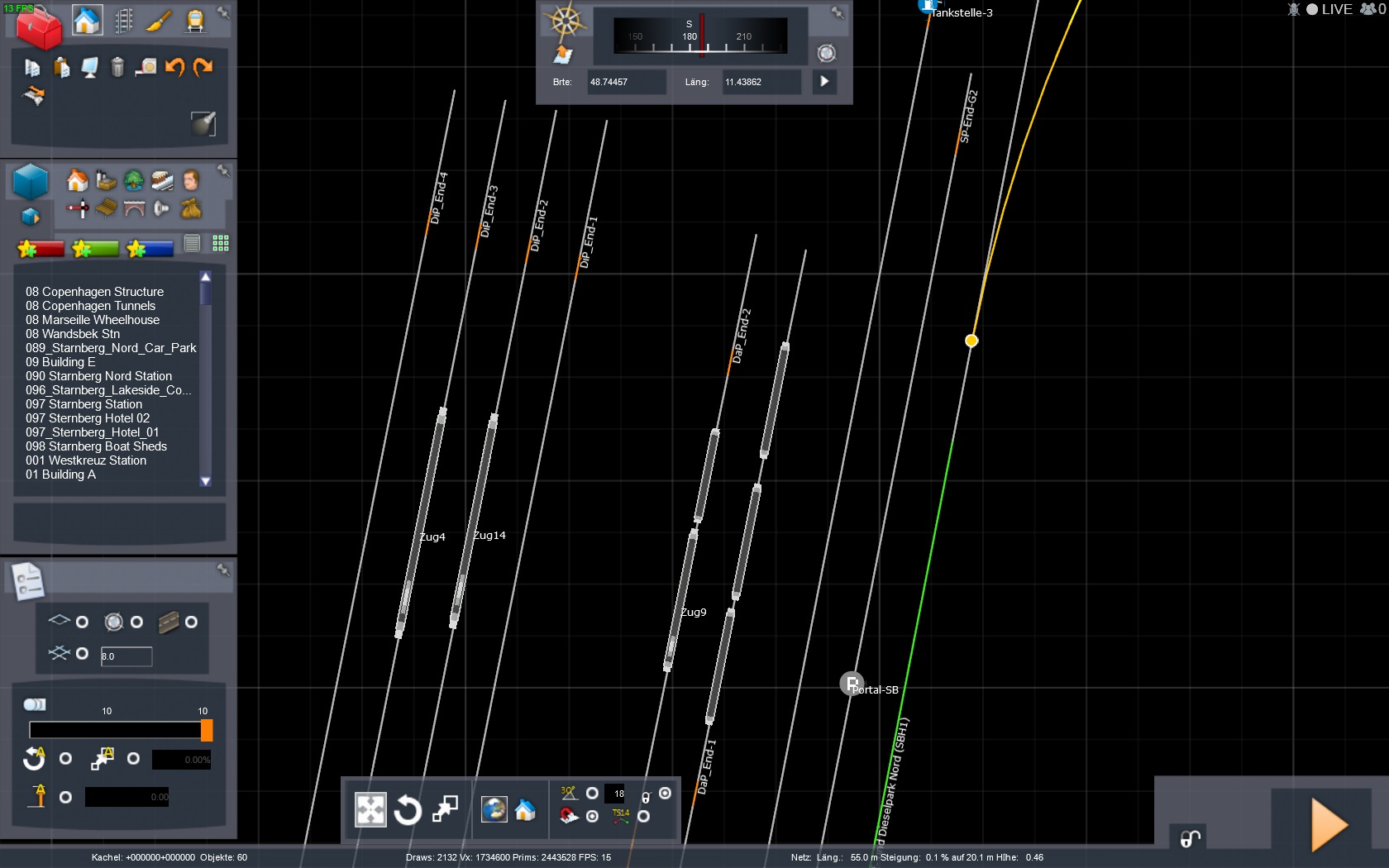
Task: Select the Object tools house tab
Action: click(x=87, y=20)
